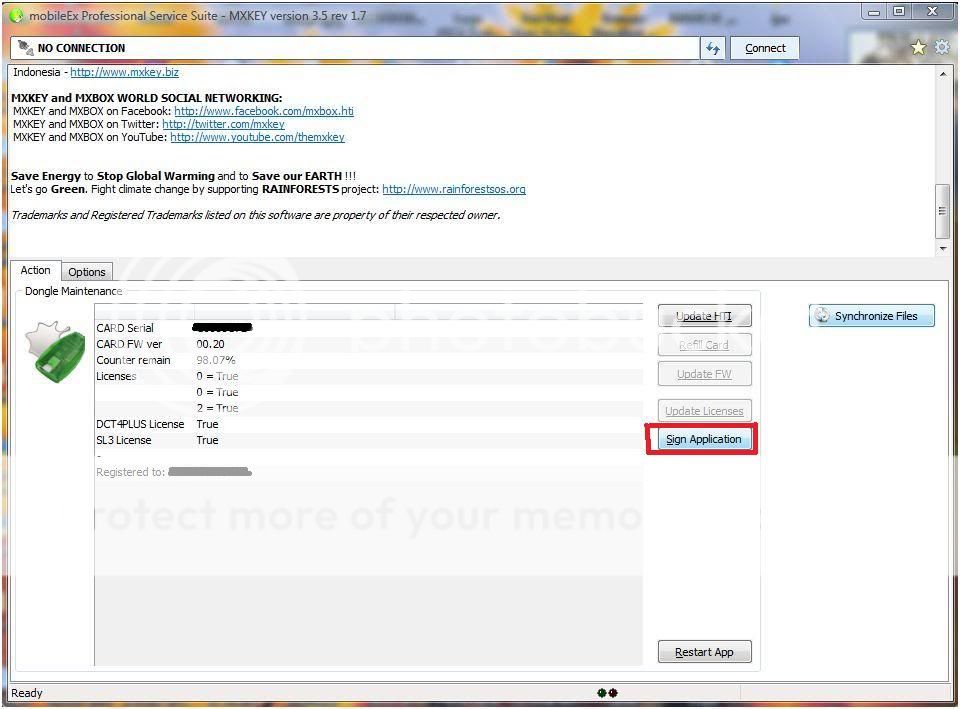Click the Ready status bar text
The height and width of the screenshot is (709, 960).
[x=27, y=693]
